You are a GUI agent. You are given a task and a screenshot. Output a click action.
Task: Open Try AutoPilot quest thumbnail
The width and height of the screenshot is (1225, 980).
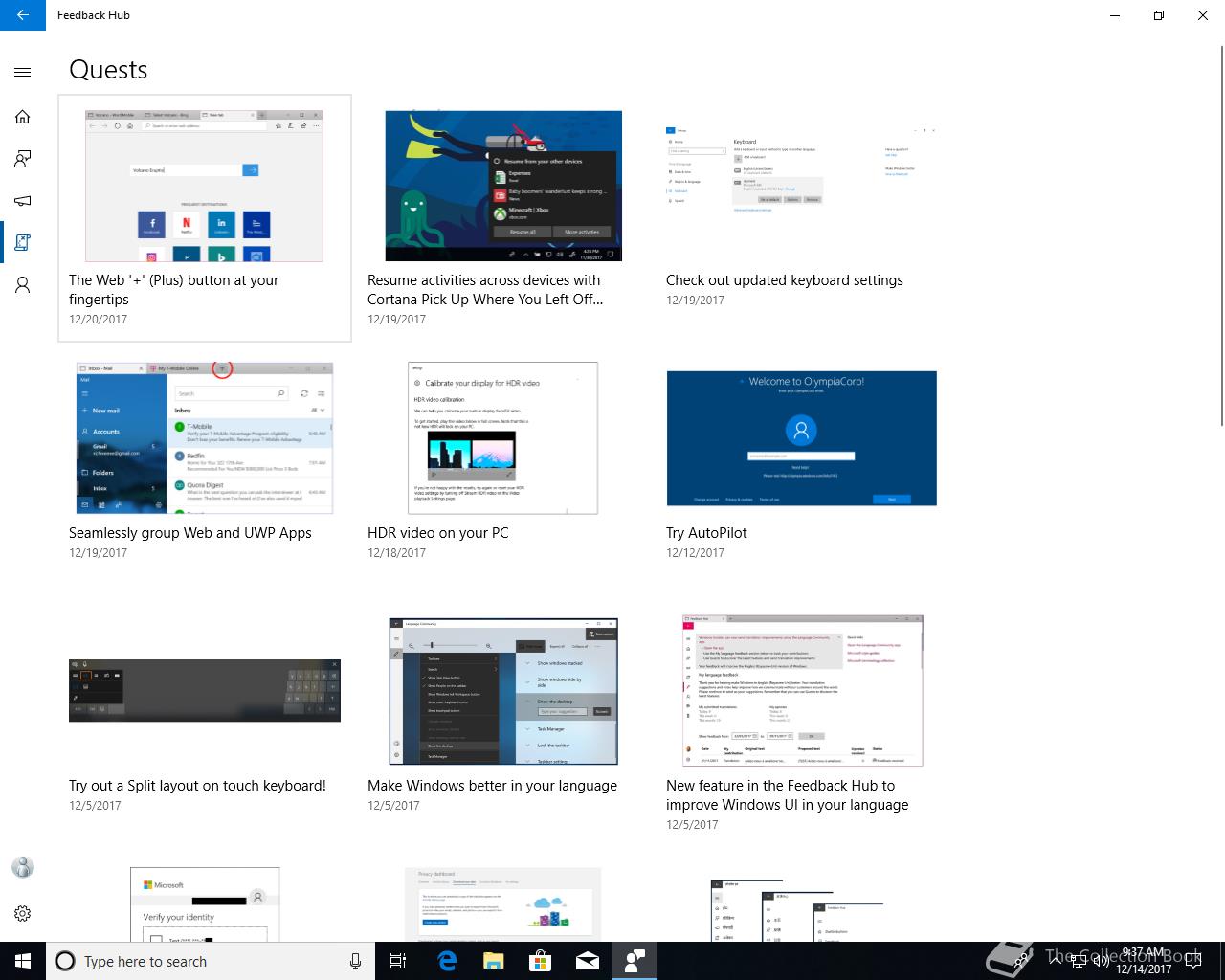(x=802, y=438)
